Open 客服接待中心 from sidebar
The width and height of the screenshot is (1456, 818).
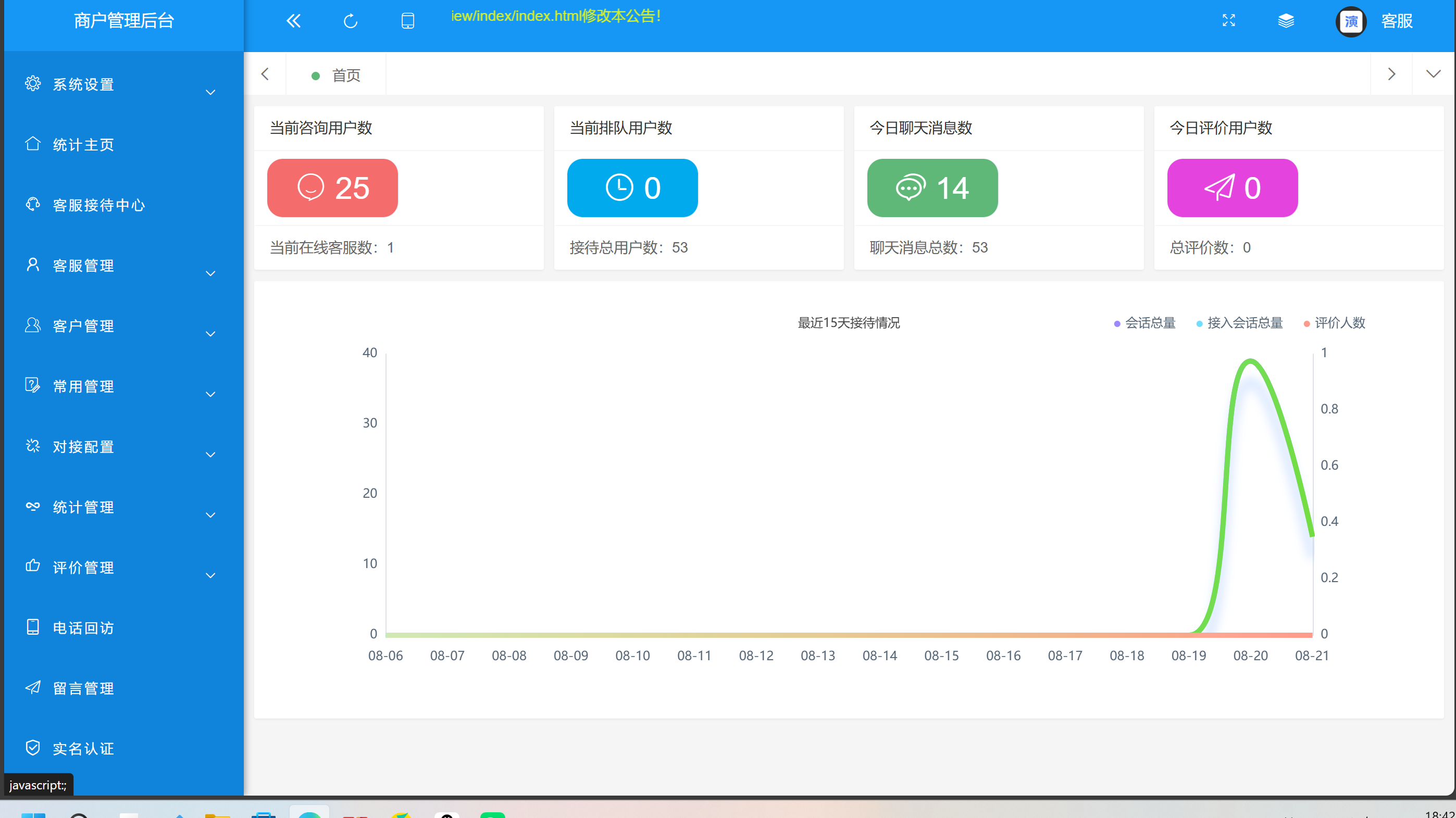(x=98, y=205)
